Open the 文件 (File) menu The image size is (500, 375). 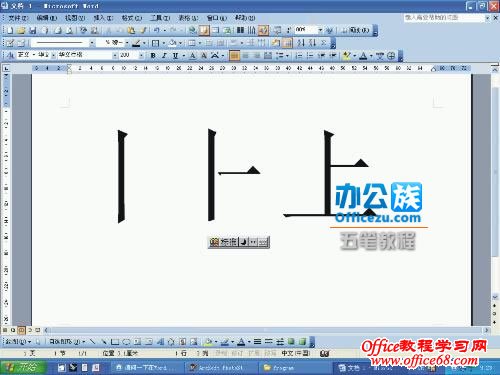pyautogui.click(x=18, y=18)
